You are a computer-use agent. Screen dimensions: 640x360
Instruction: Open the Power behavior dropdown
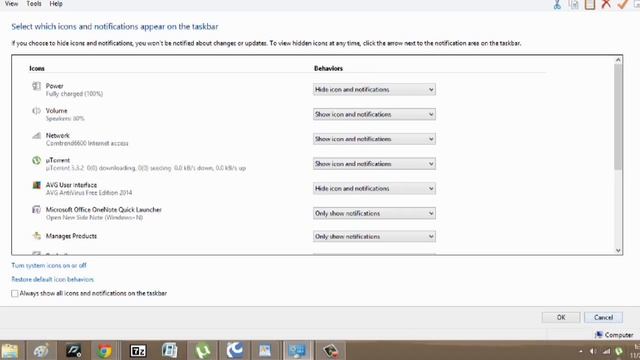[374, 89]
